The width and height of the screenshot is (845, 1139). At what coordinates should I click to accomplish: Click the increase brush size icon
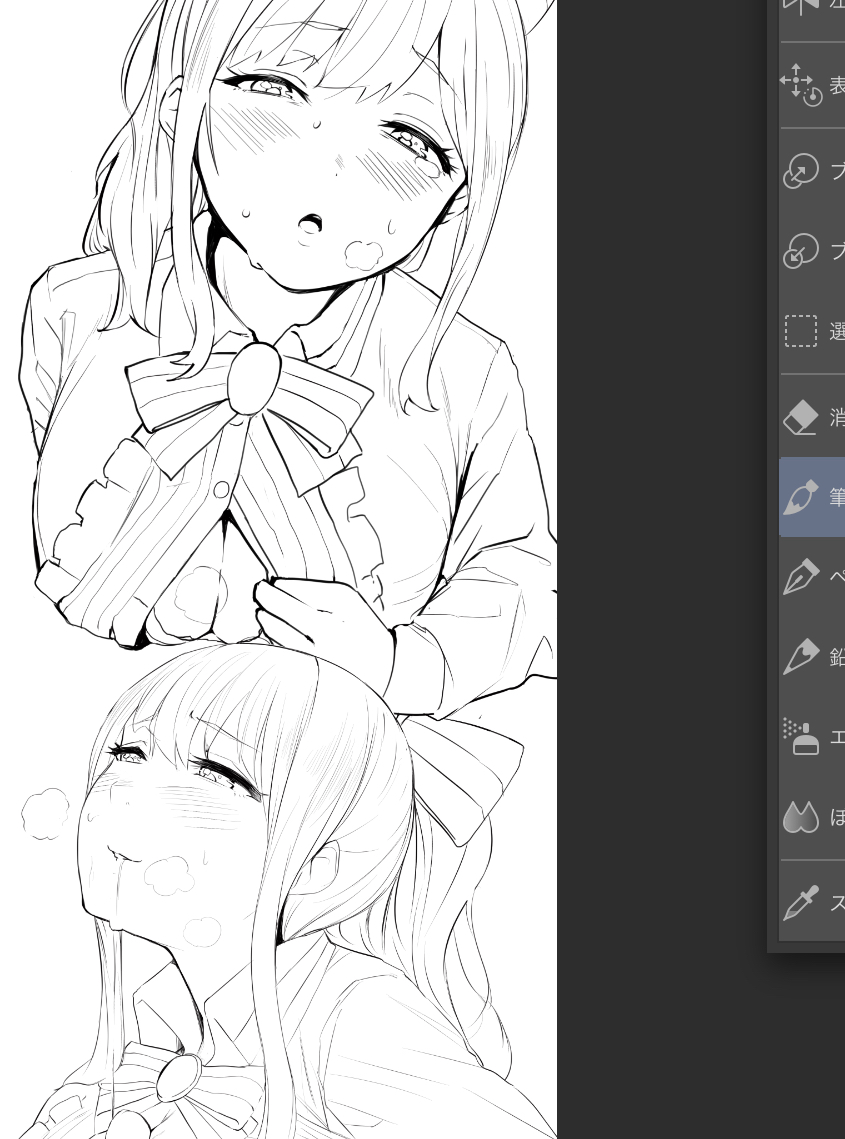[801, 171]
